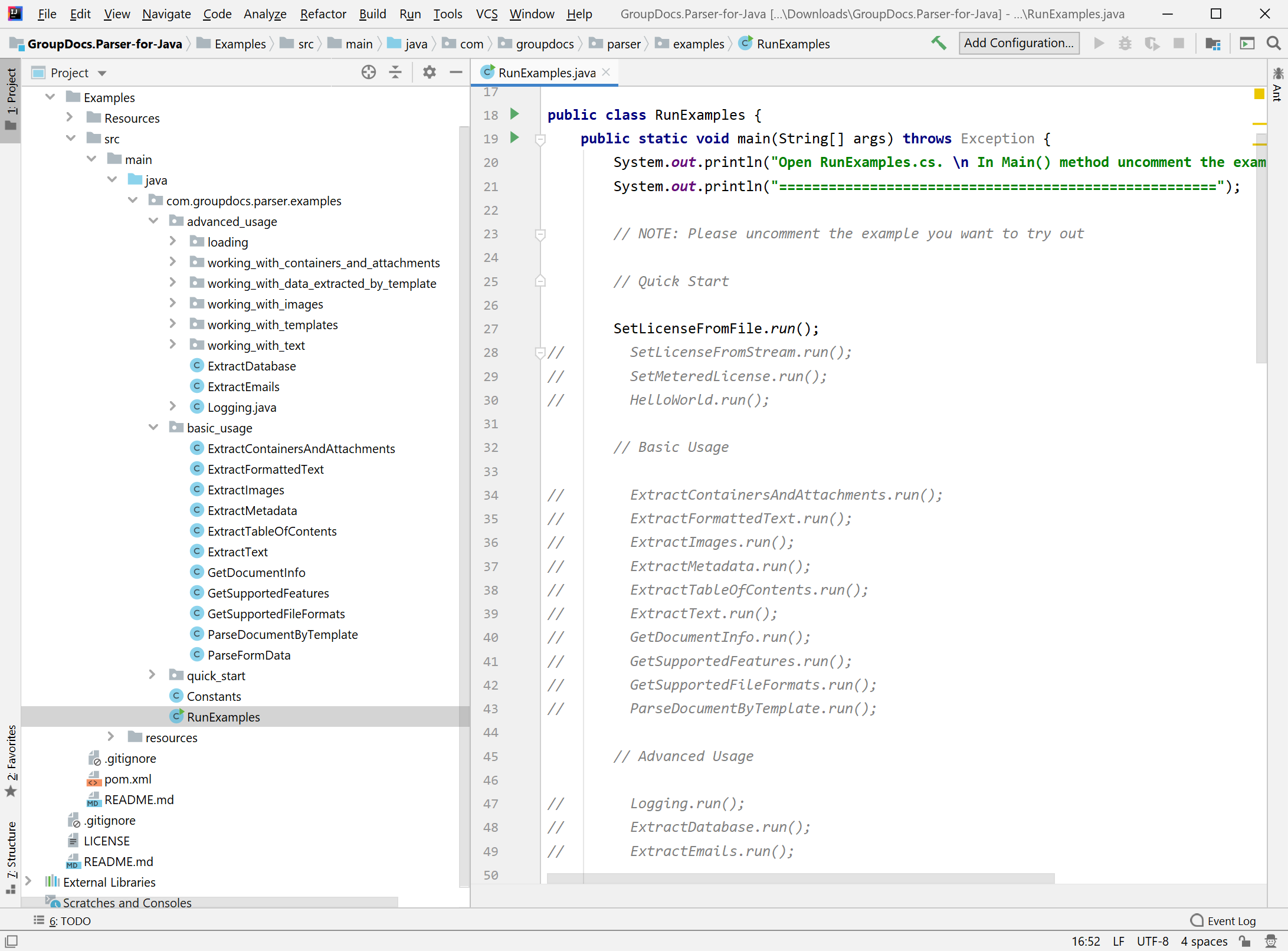Toggle the read-only lock icon in status bar
1288x951 pixels.
click(1245, 942)
